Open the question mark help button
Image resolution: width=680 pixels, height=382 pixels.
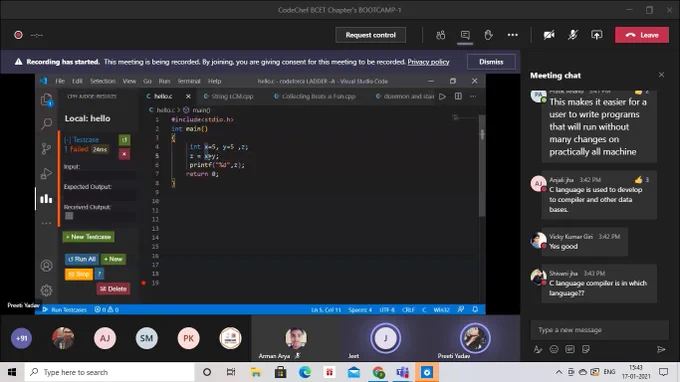click(99, 274)
